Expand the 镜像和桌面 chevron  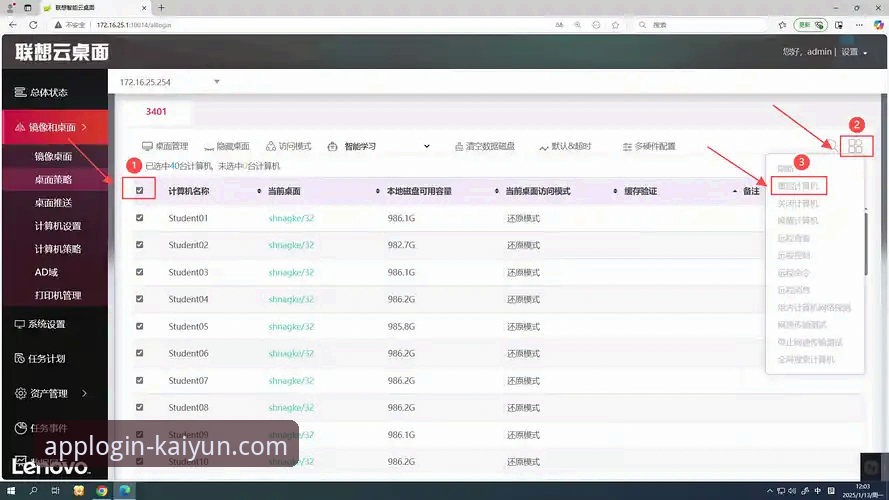pyautogui.click(x=84, y=127)
